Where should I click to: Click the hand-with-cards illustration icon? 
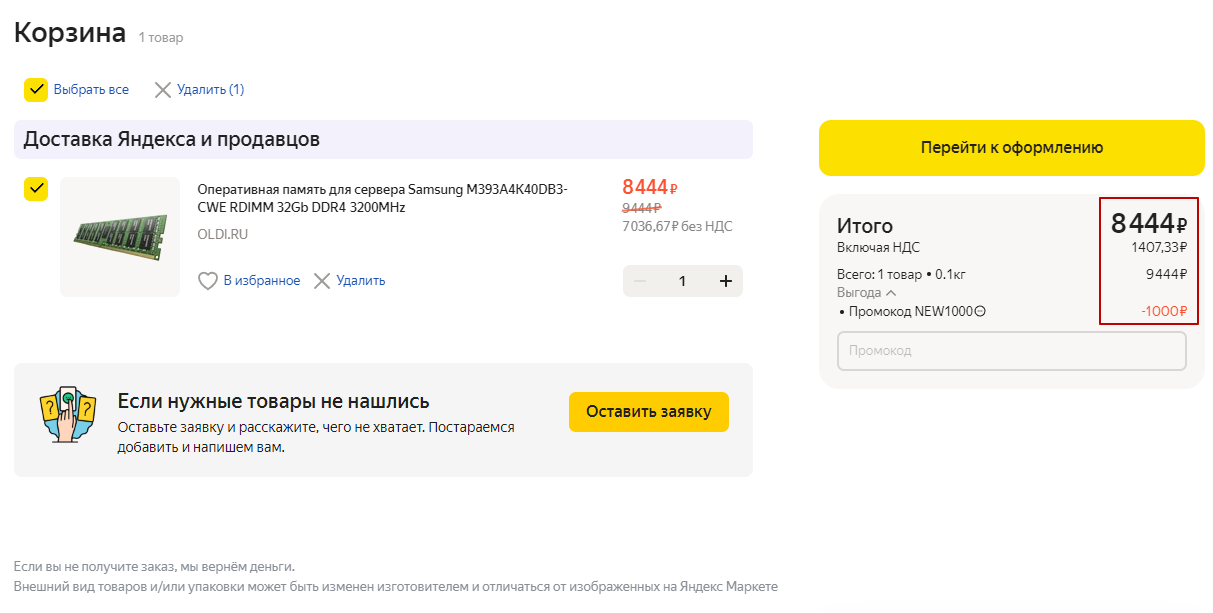tap(67, 414)
